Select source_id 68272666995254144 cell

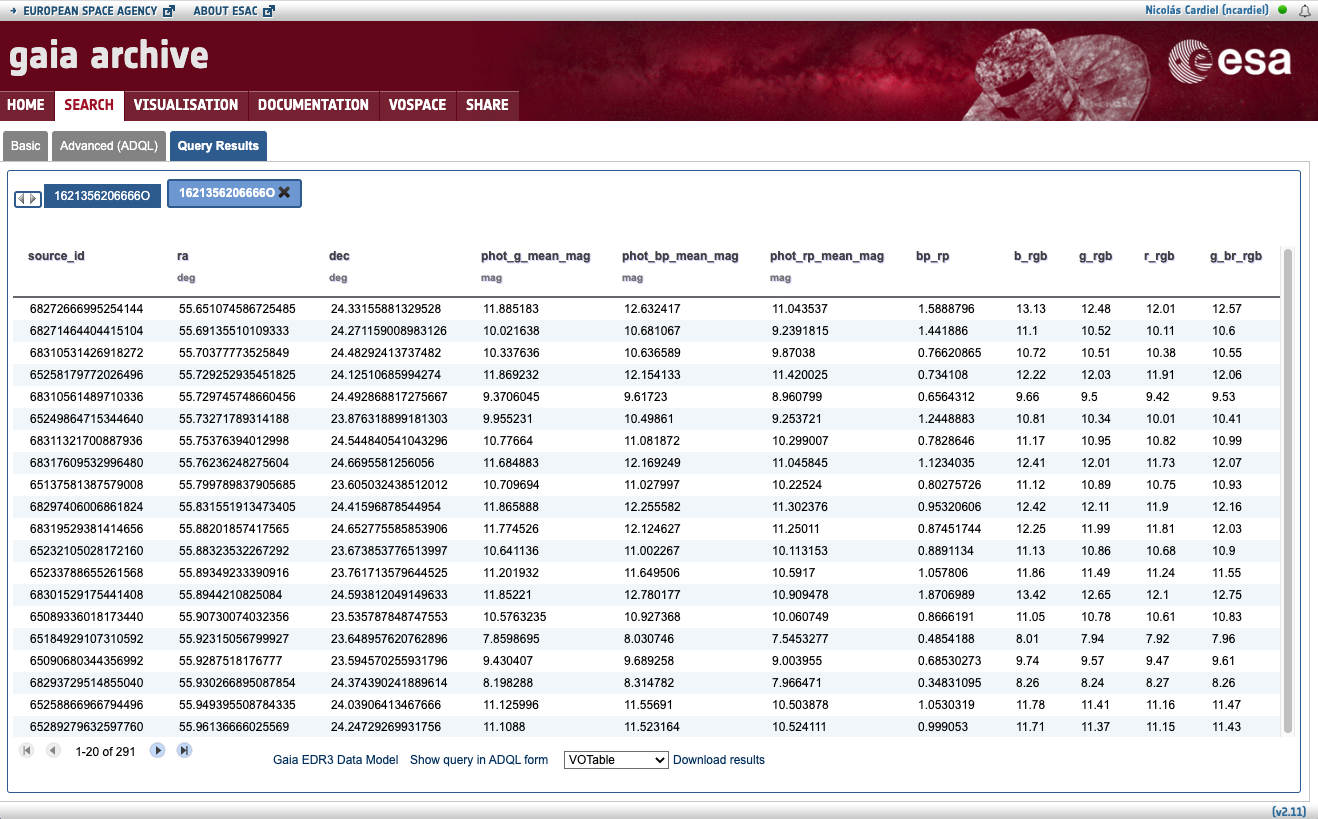click(87, 309)
